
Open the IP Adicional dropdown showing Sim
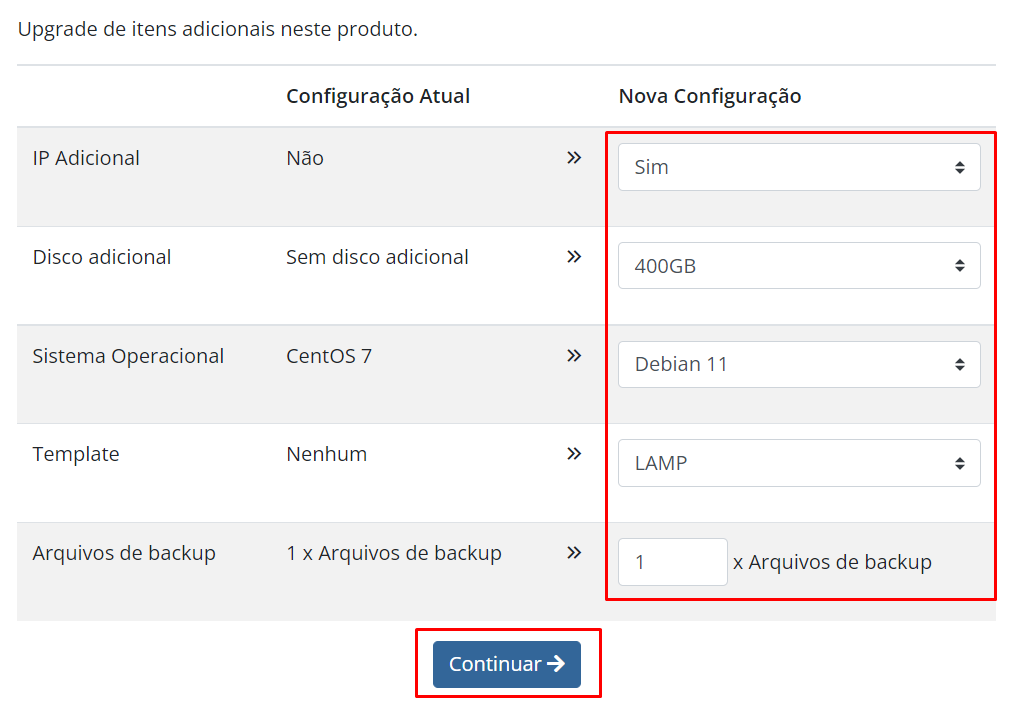[x=799, y=167]
